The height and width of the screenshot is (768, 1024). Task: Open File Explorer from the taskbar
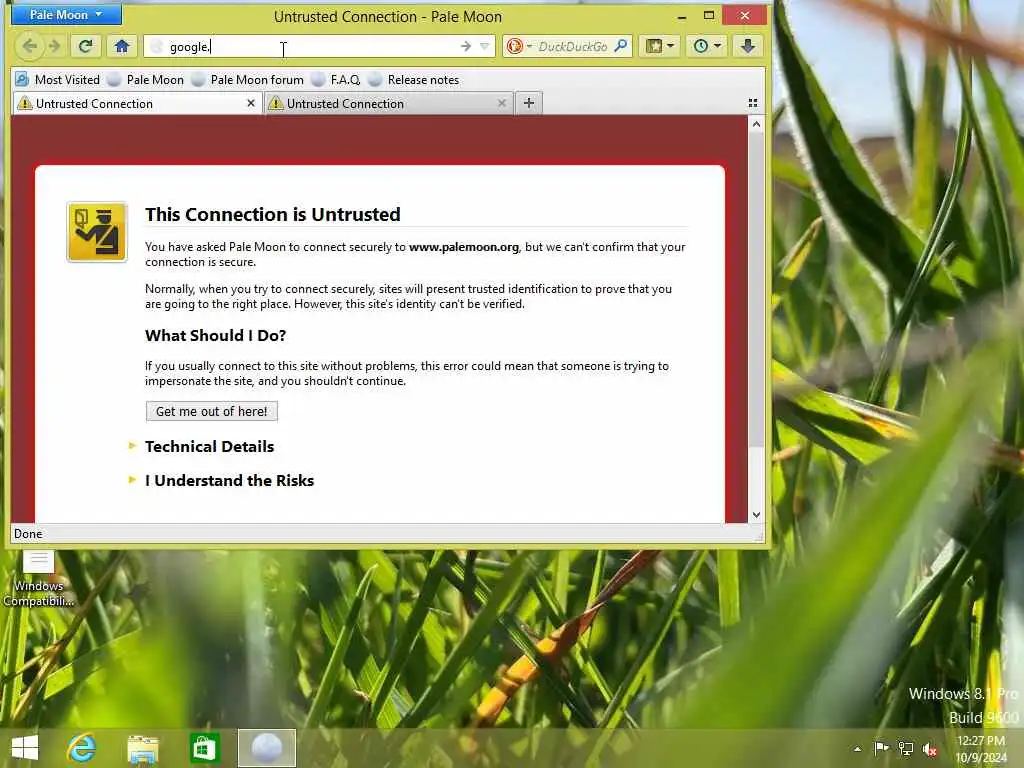pos(142,748)
